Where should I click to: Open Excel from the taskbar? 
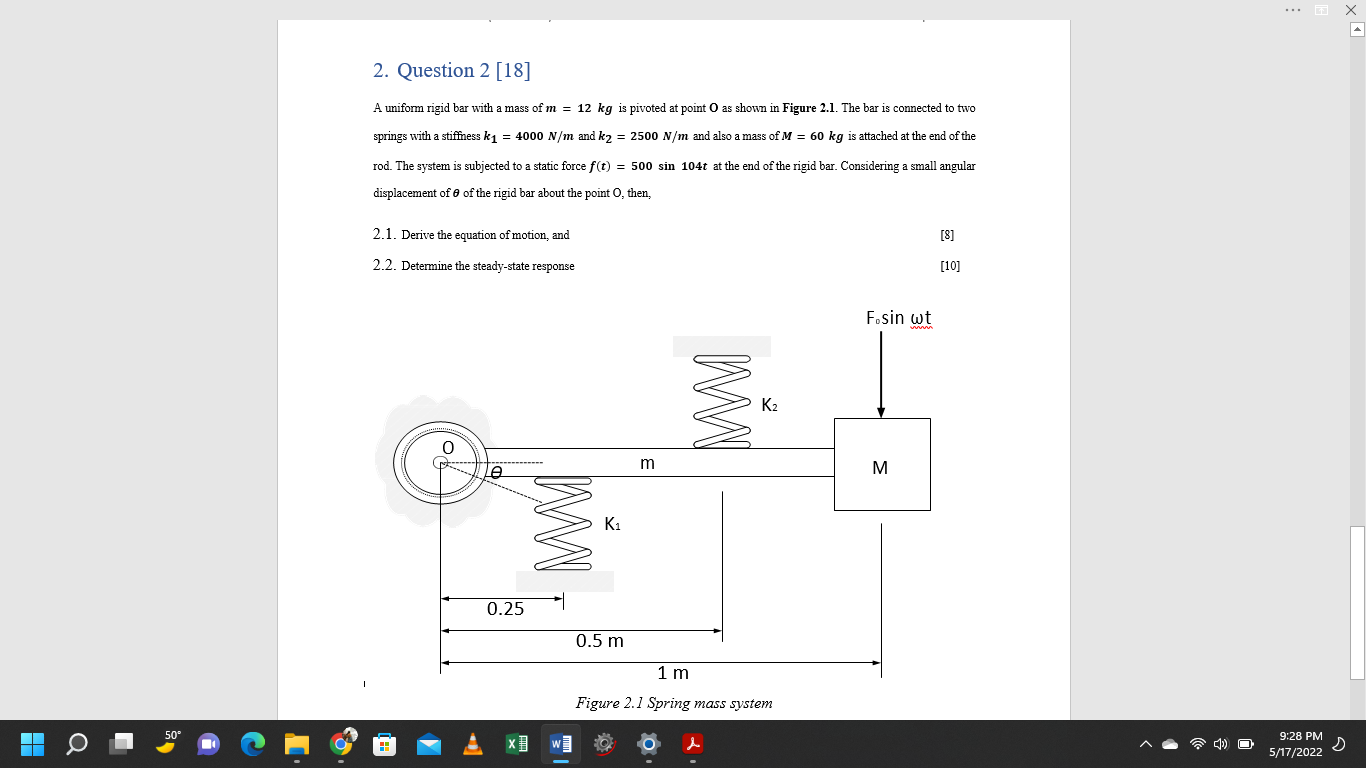[x=517, y=744]
